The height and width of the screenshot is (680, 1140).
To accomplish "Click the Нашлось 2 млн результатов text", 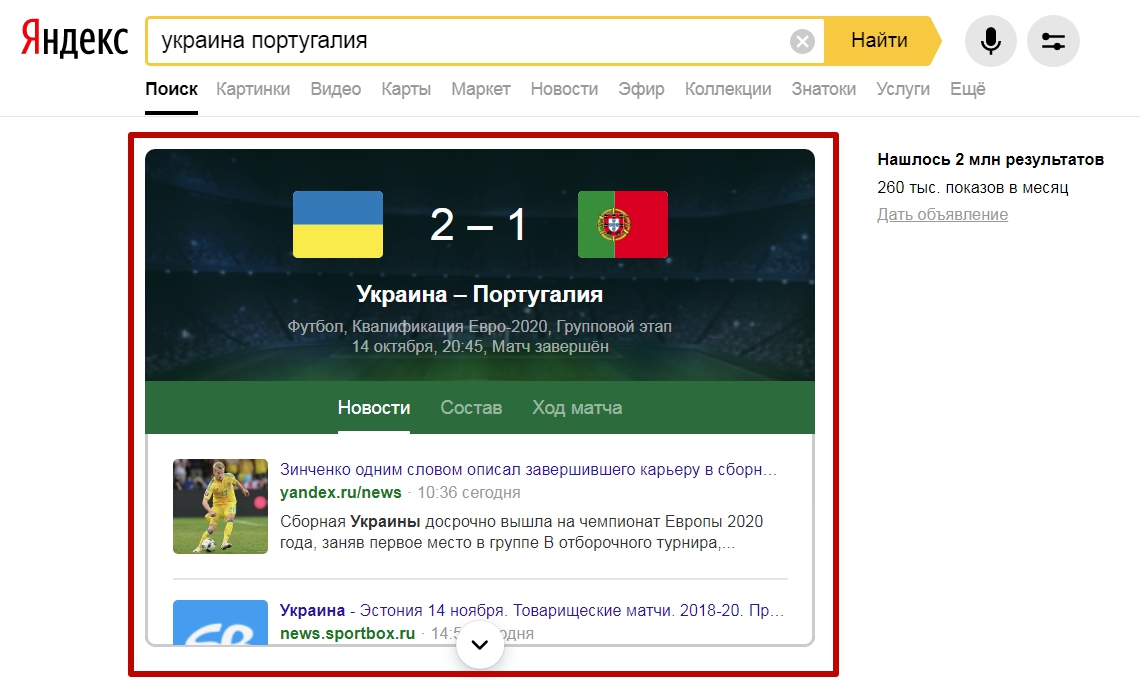I will point(990,159).
